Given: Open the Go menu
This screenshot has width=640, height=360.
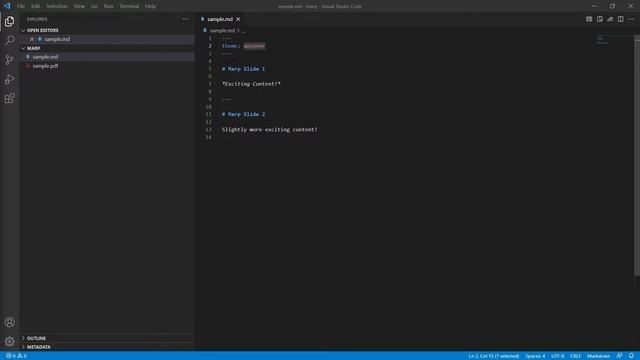Looking at the screenshot, I should (x=94, y=6).
